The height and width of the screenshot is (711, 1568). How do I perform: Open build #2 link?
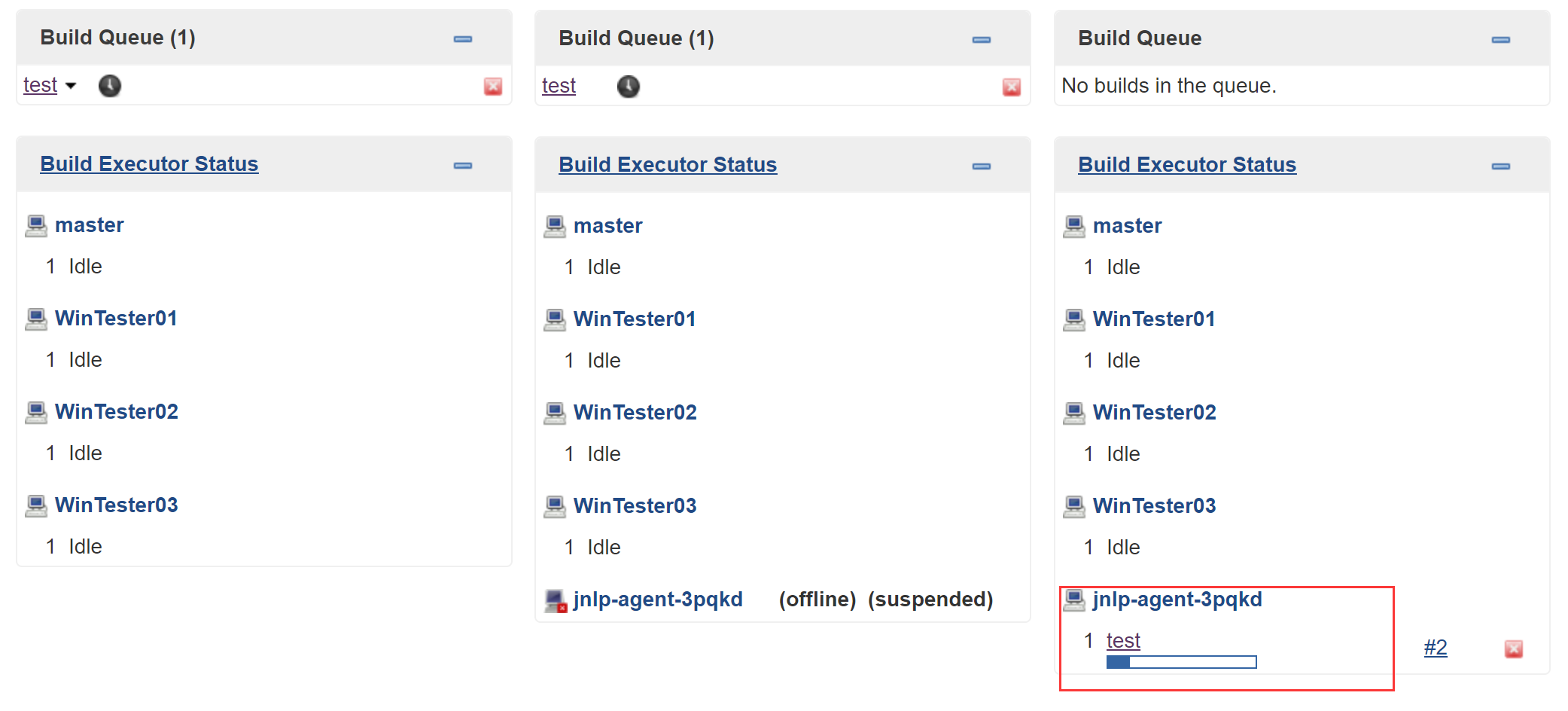pyautogui.click(x=1435, y=648)
